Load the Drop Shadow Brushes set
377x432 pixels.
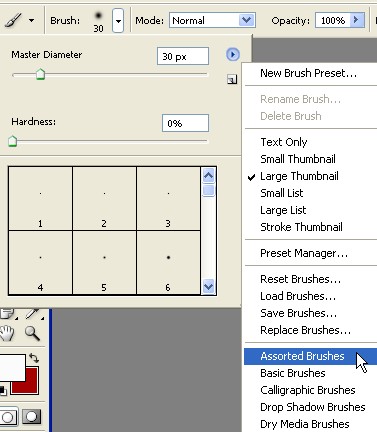[x=313, y=407]
